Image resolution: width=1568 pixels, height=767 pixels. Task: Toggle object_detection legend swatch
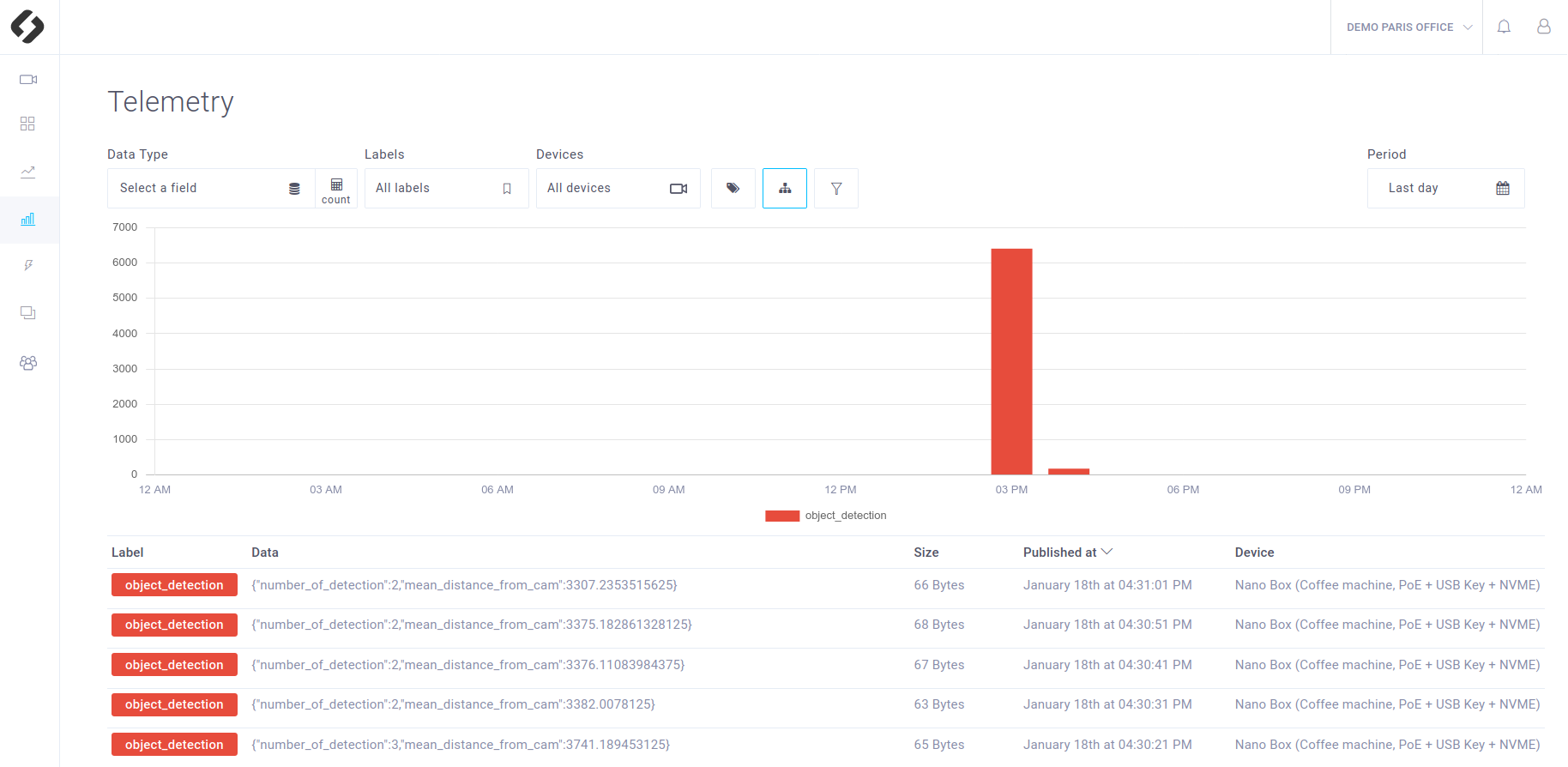pyautogui.click(x=782, y=516)
